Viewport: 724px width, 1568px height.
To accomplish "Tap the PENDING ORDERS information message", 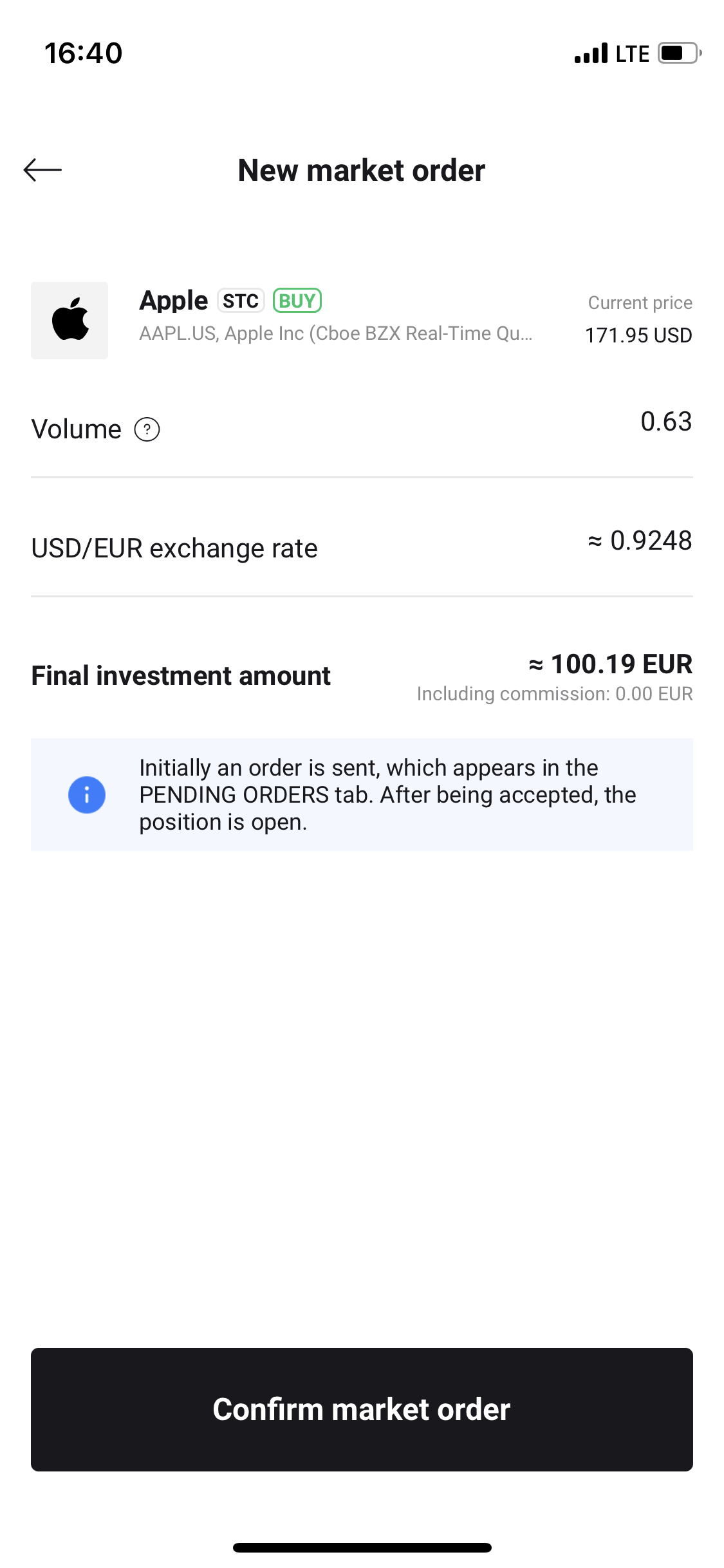I will pos(387,795).
